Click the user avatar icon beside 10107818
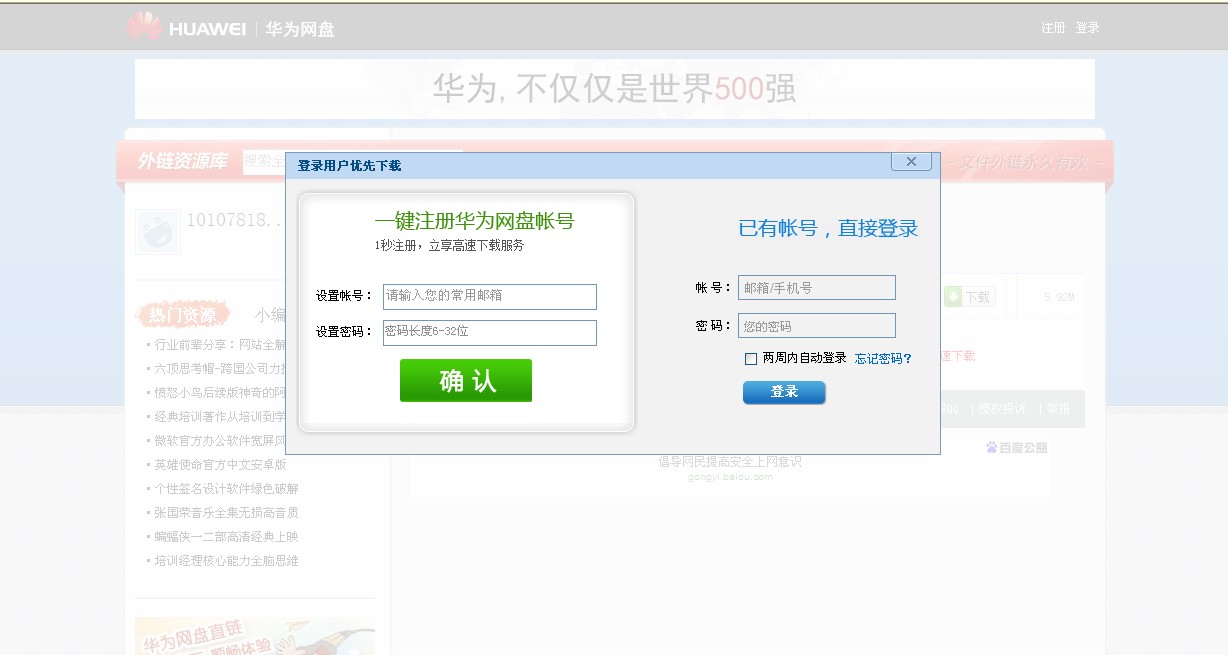 pyautogui.click(x=158, y=232)
